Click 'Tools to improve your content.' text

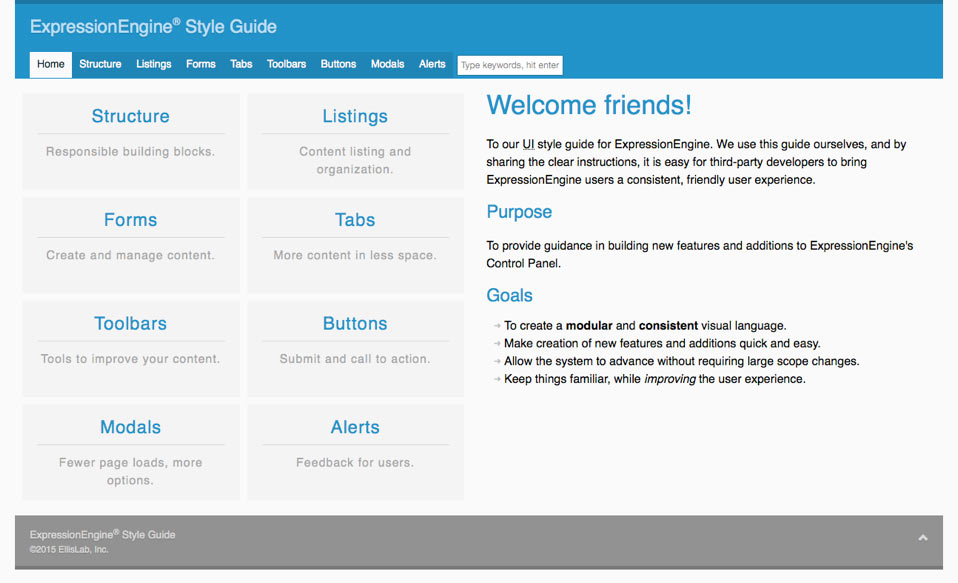pos(131,359)
